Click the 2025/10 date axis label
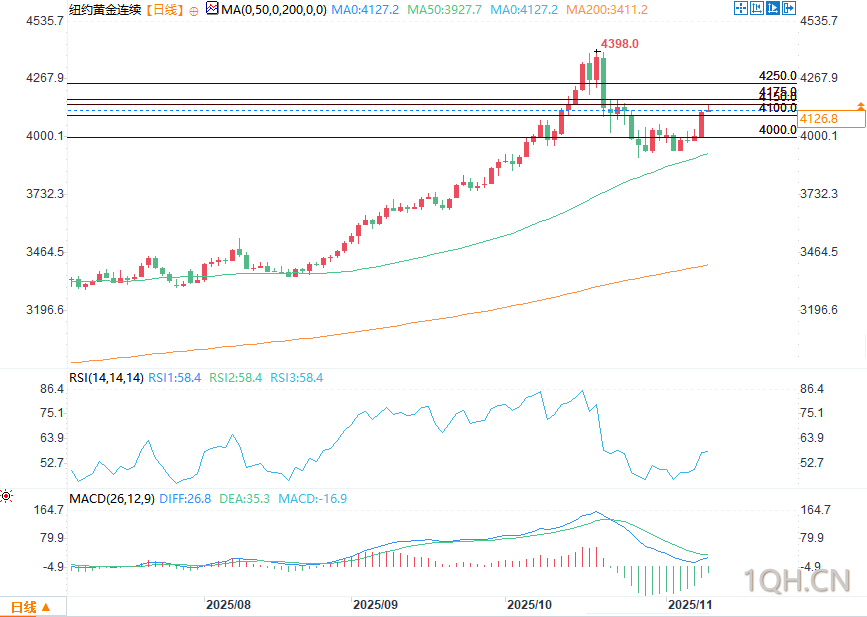This screenshot has width=867, height=617. point(529,604)
